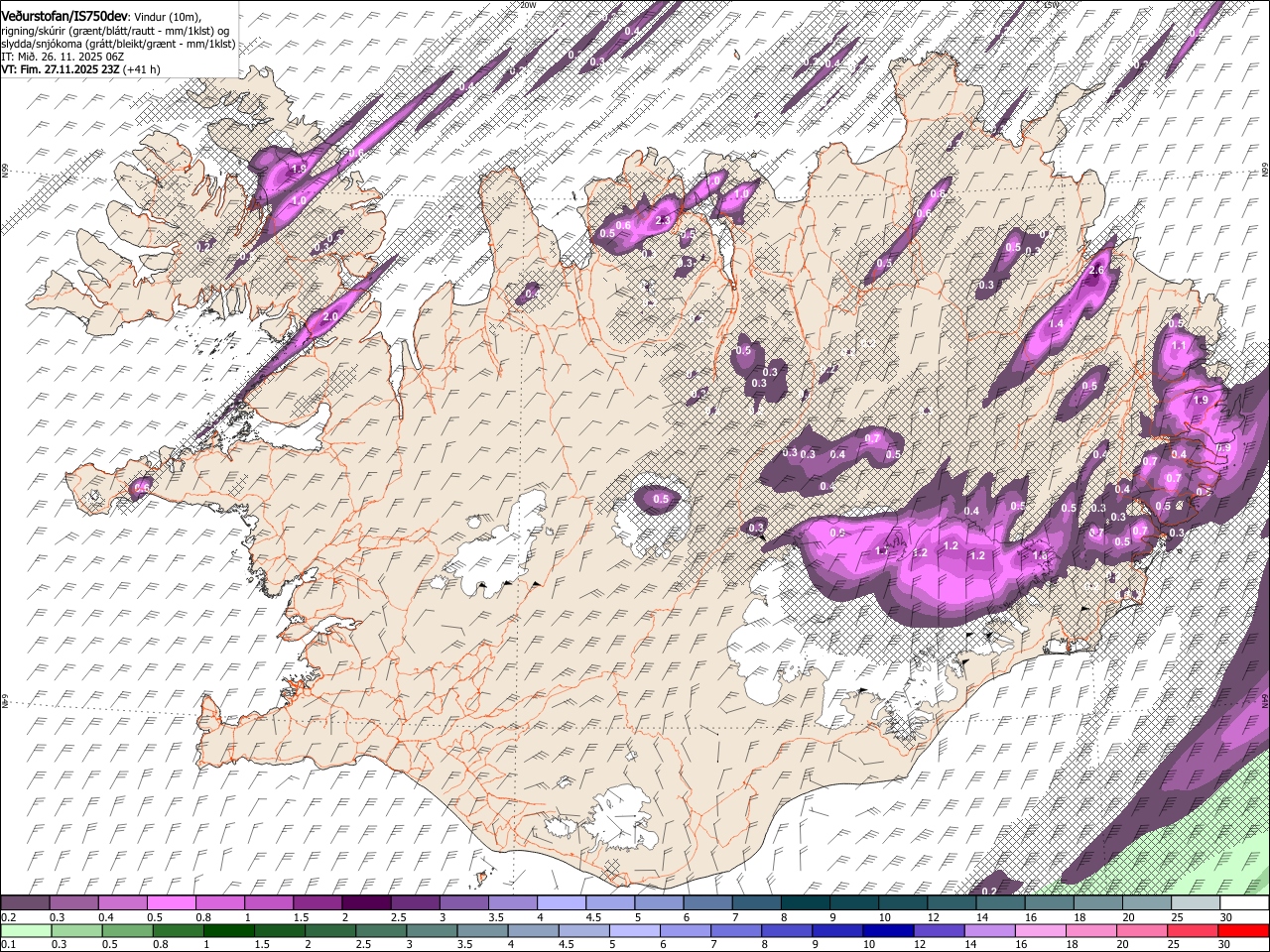Click the 2.0 precipitation value on the map
The width and height of the screenshot is (1270, 952).
tap(331, 316)
